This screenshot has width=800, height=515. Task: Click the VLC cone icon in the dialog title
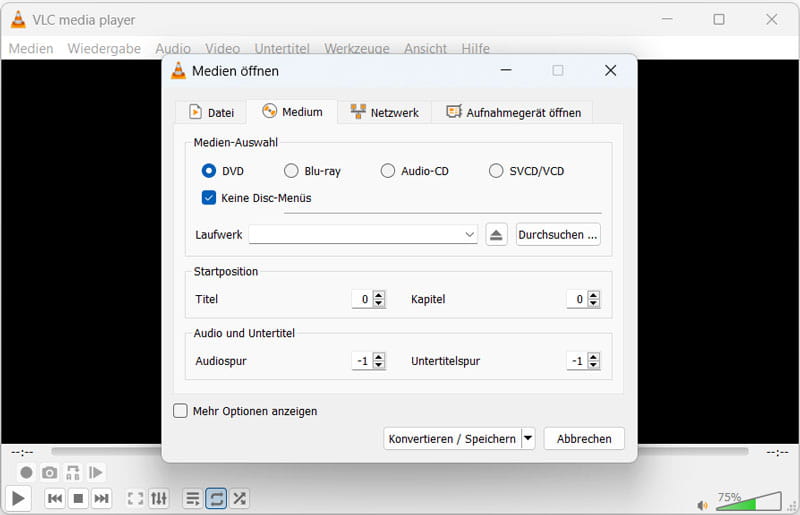coord(178,70)
